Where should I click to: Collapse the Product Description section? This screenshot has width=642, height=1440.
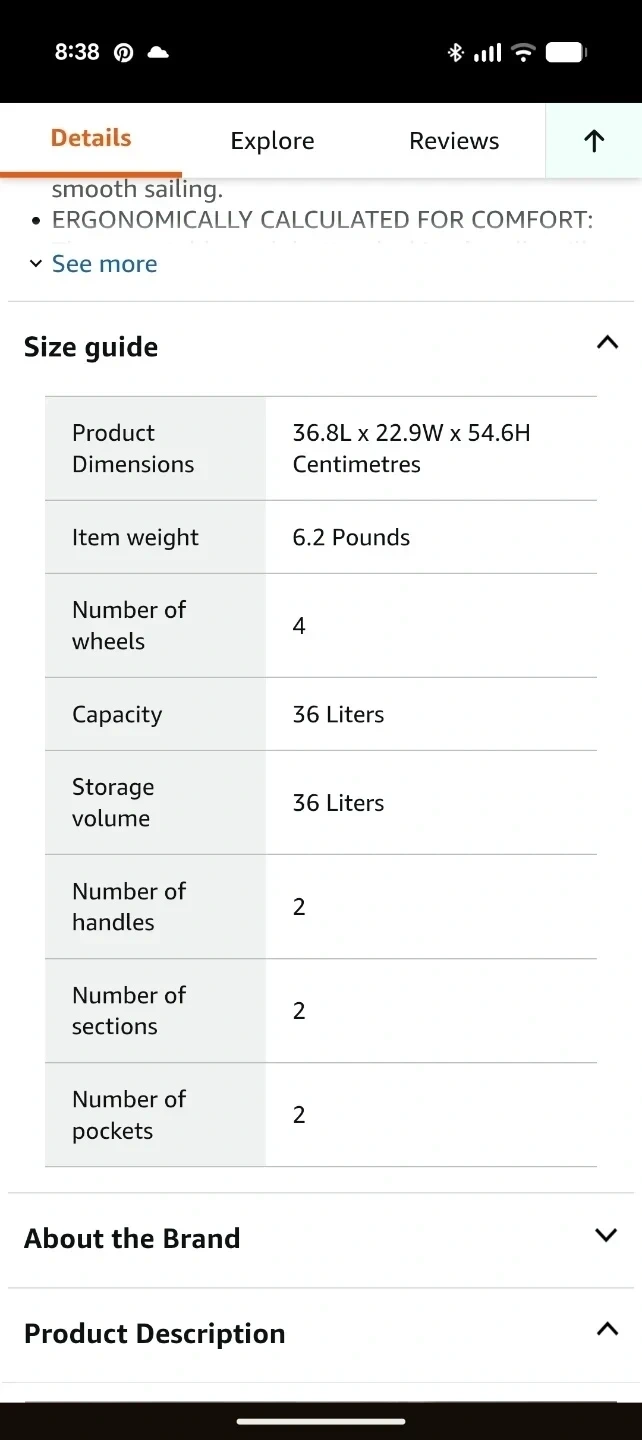coord(606,1329)
